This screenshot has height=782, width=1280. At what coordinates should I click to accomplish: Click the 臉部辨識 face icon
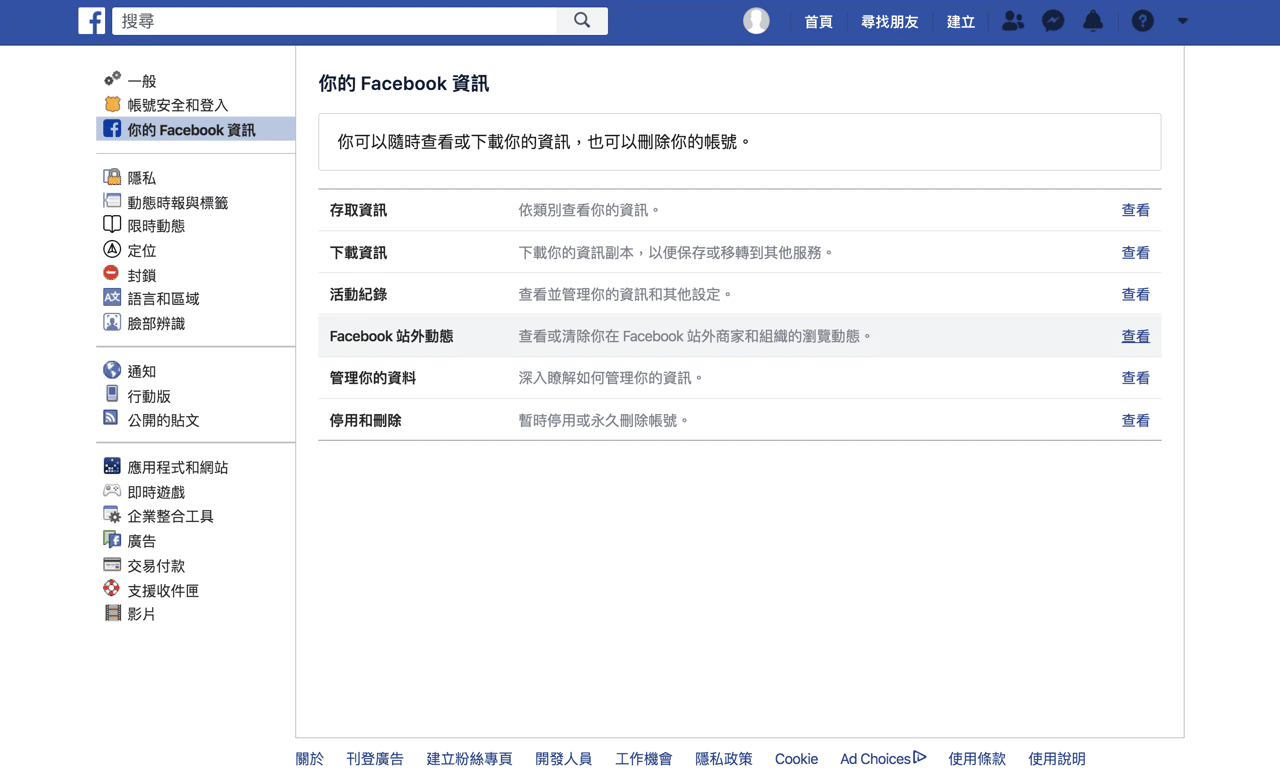tap(112, 322)
